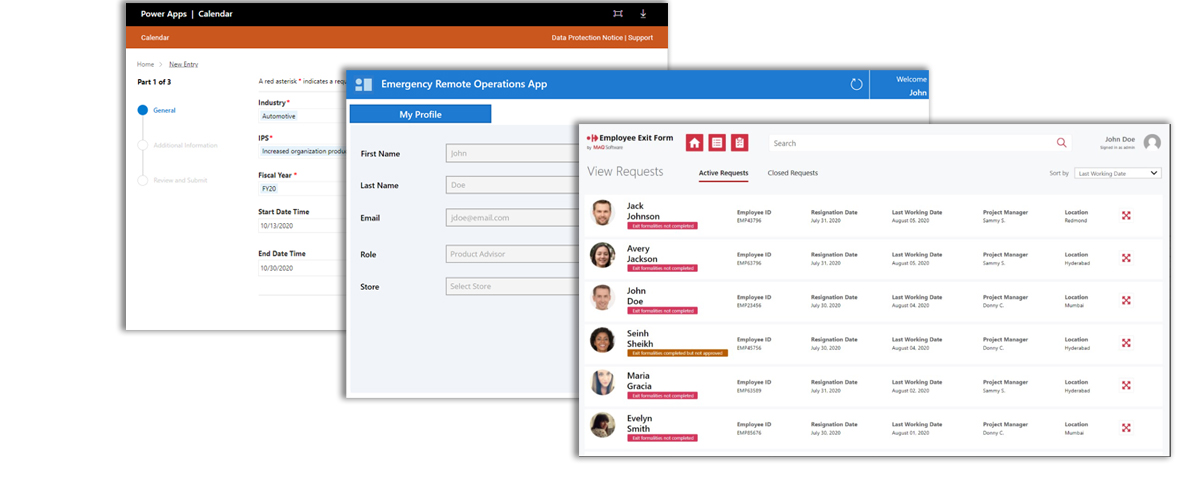Screen dimensions: 1200x500
Task: Open Evelyn Smith's profile photo
Action: coord(601,425)
